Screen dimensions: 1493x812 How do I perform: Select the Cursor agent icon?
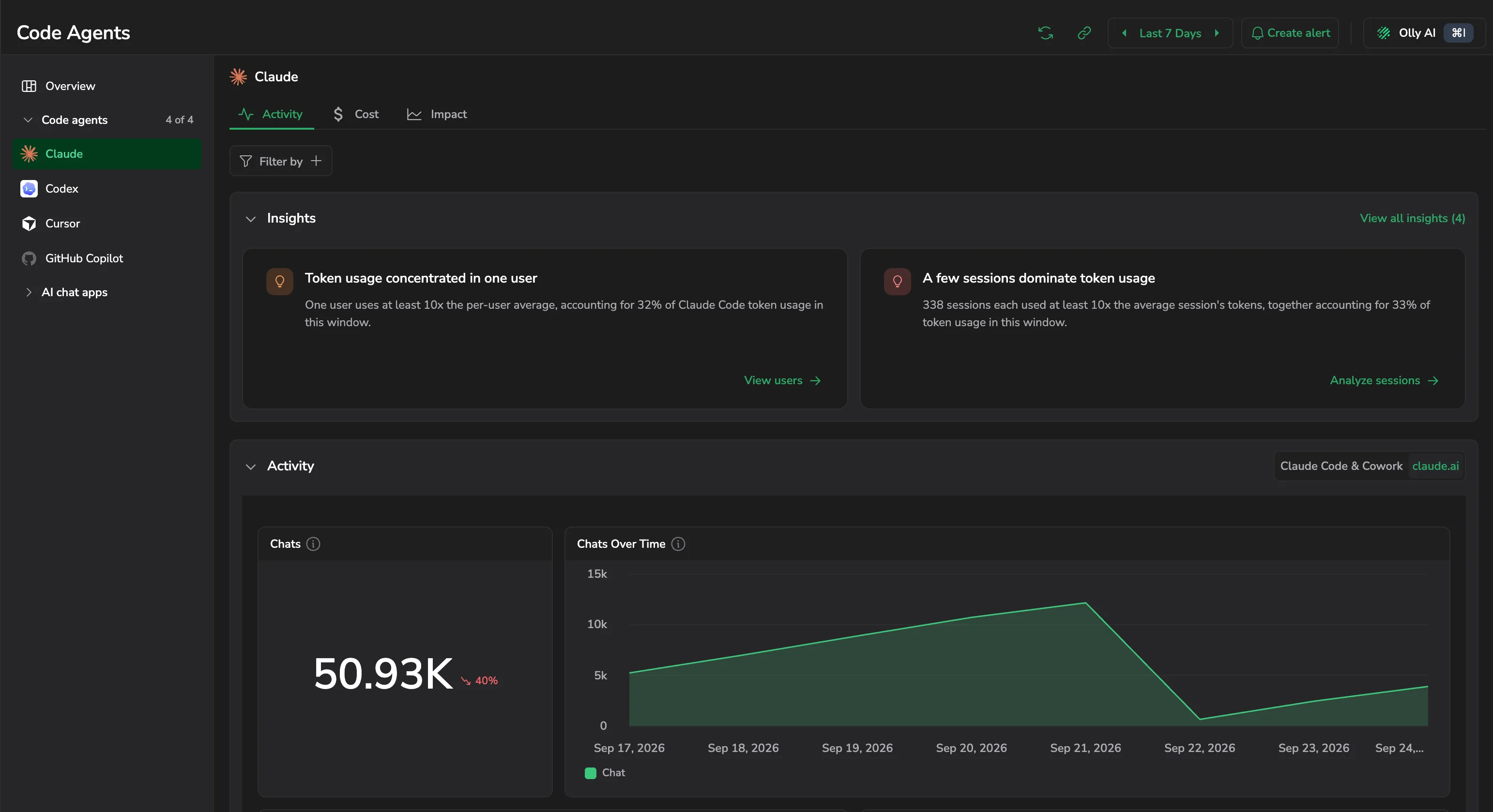coord(29,224)
